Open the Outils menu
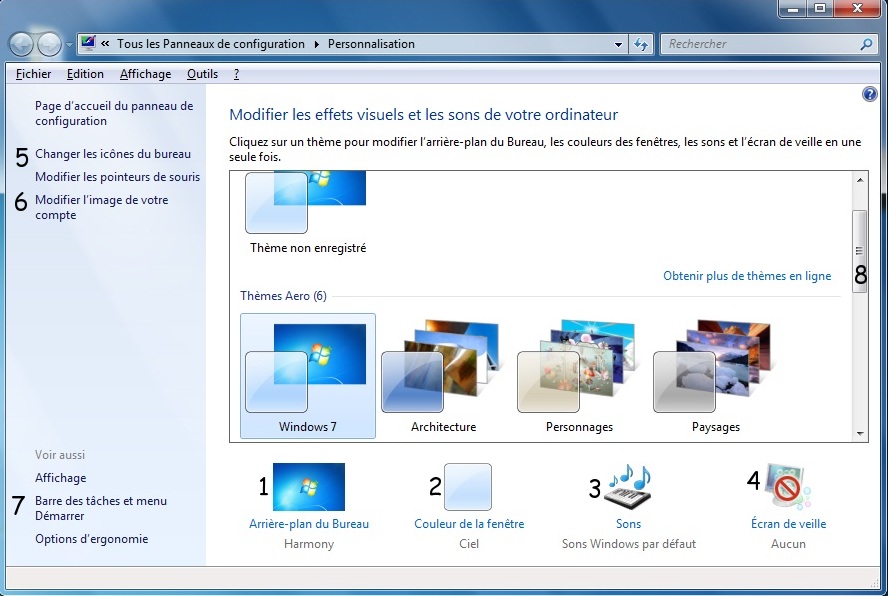 202,74
